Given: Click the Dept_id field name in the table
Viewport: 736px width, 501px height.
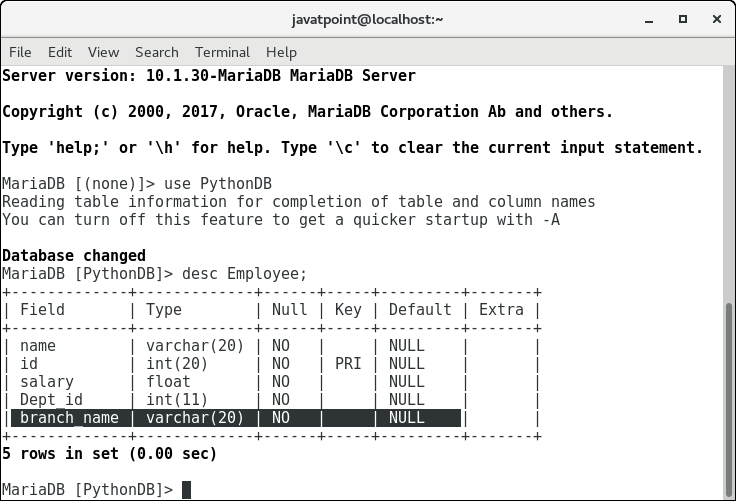Looking at the screenshot, I should (x=50, y=400).
